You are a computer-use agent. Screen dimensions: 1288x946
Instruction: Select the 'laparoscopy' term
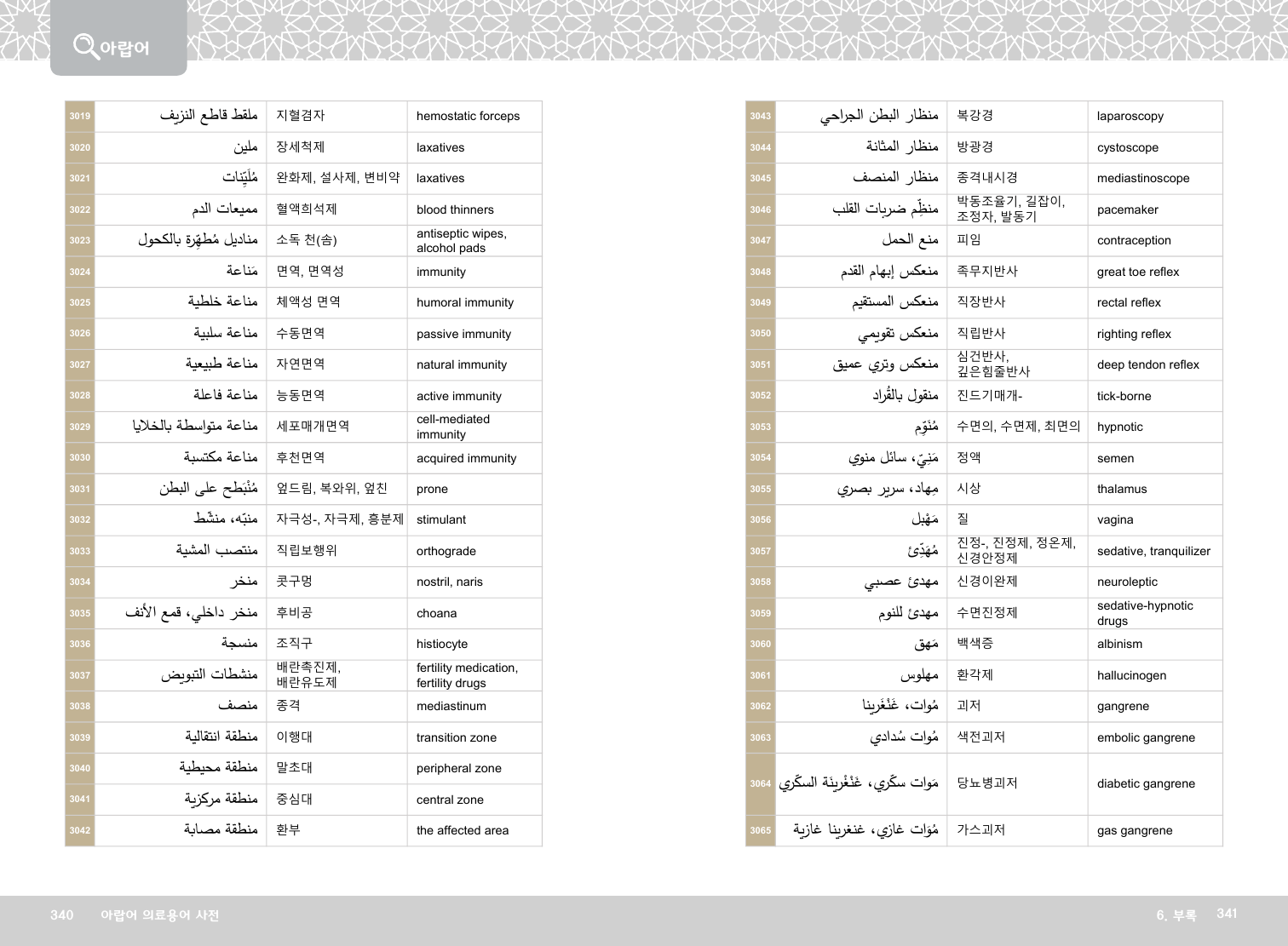click(x=1130, y=117)
